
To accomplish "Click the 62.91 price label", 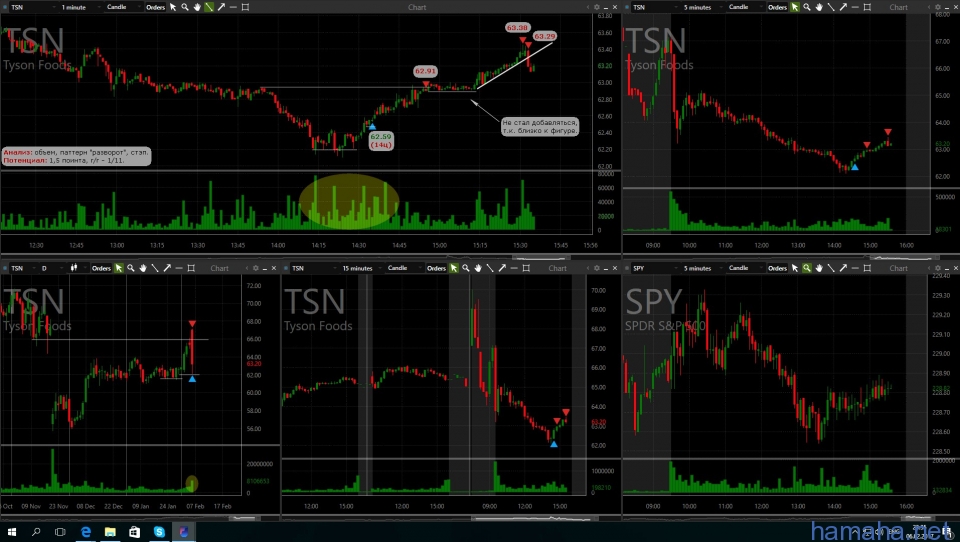I will pos(425,71).
